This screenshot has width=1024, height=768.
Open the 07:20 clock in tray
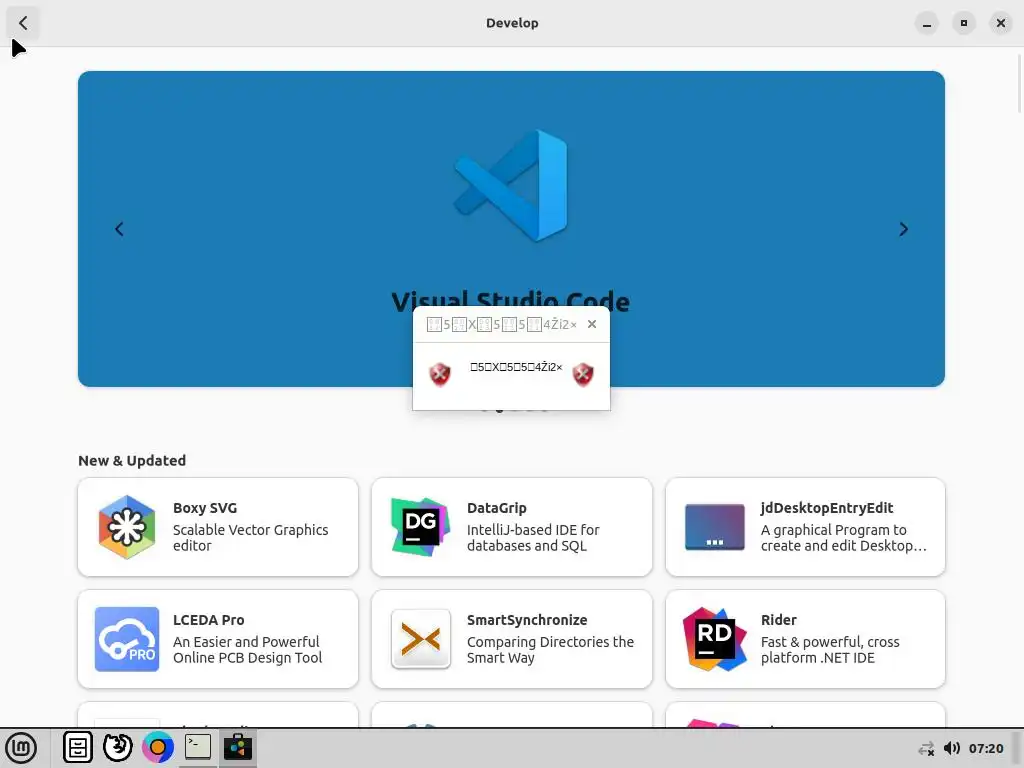click(985, 748)
